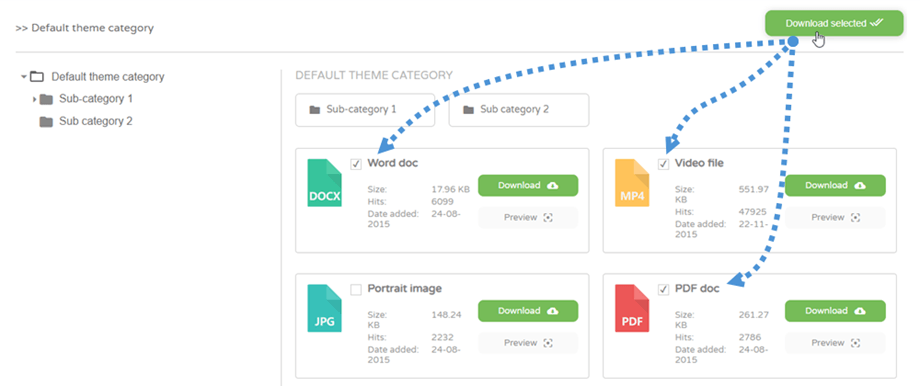
Task: Click the cloud download icon for Video file
Action: coord(859,185)
